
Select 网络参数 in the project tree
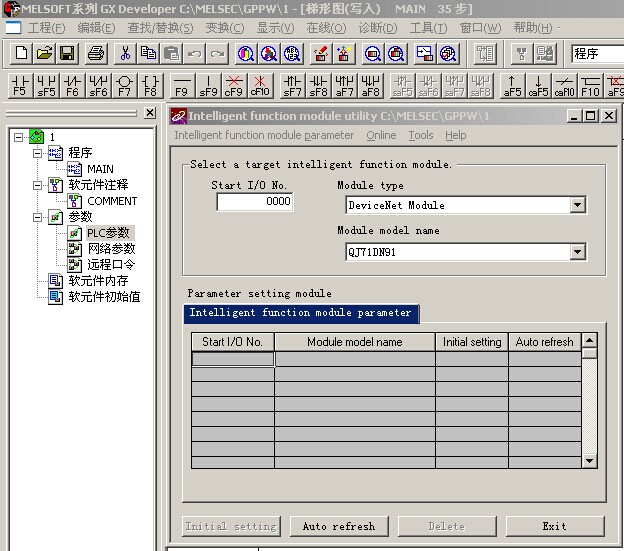coord(110,249)
